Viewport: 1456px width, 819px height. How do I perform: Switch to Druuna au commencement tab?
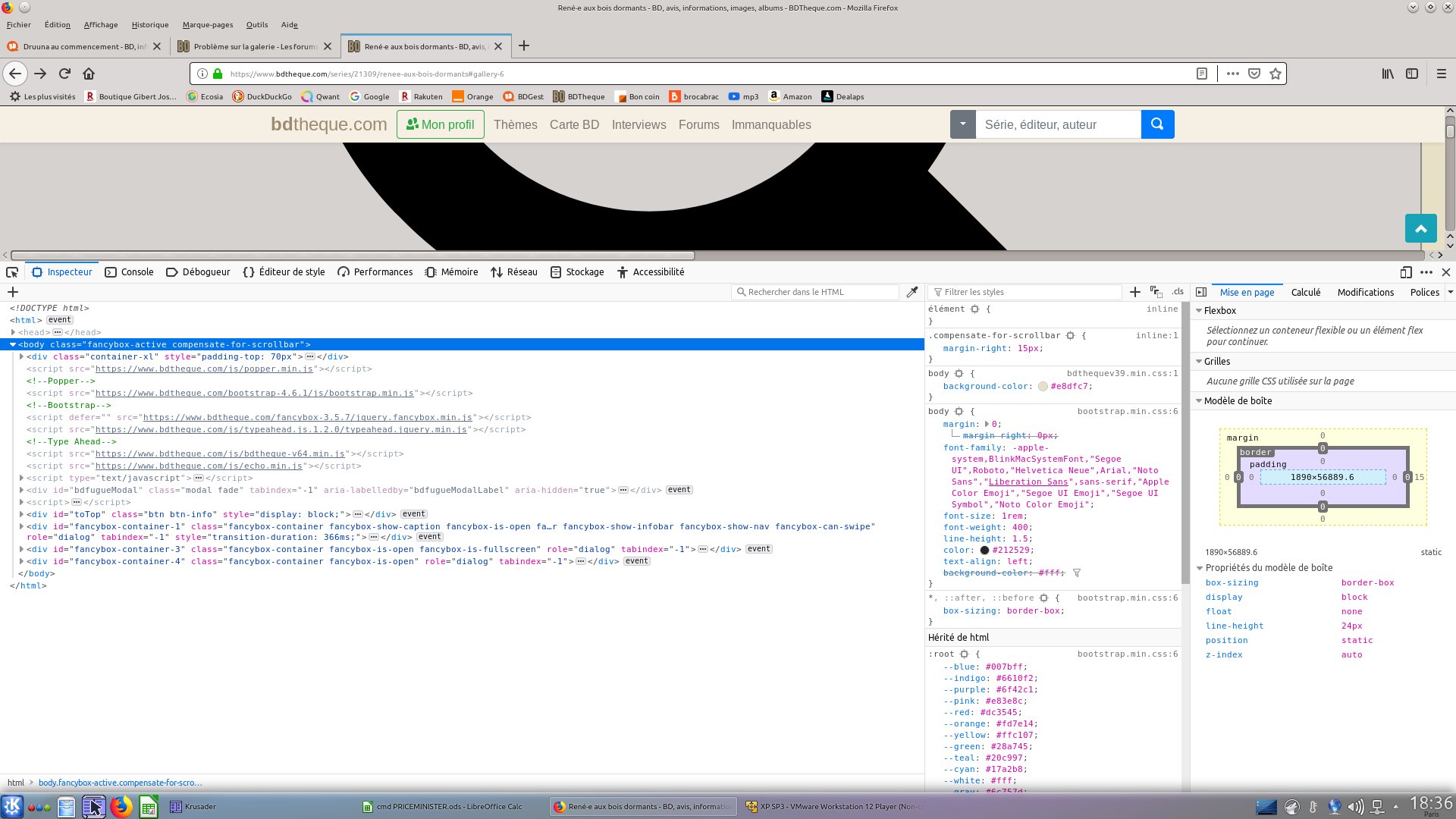(x=83, y=46)
